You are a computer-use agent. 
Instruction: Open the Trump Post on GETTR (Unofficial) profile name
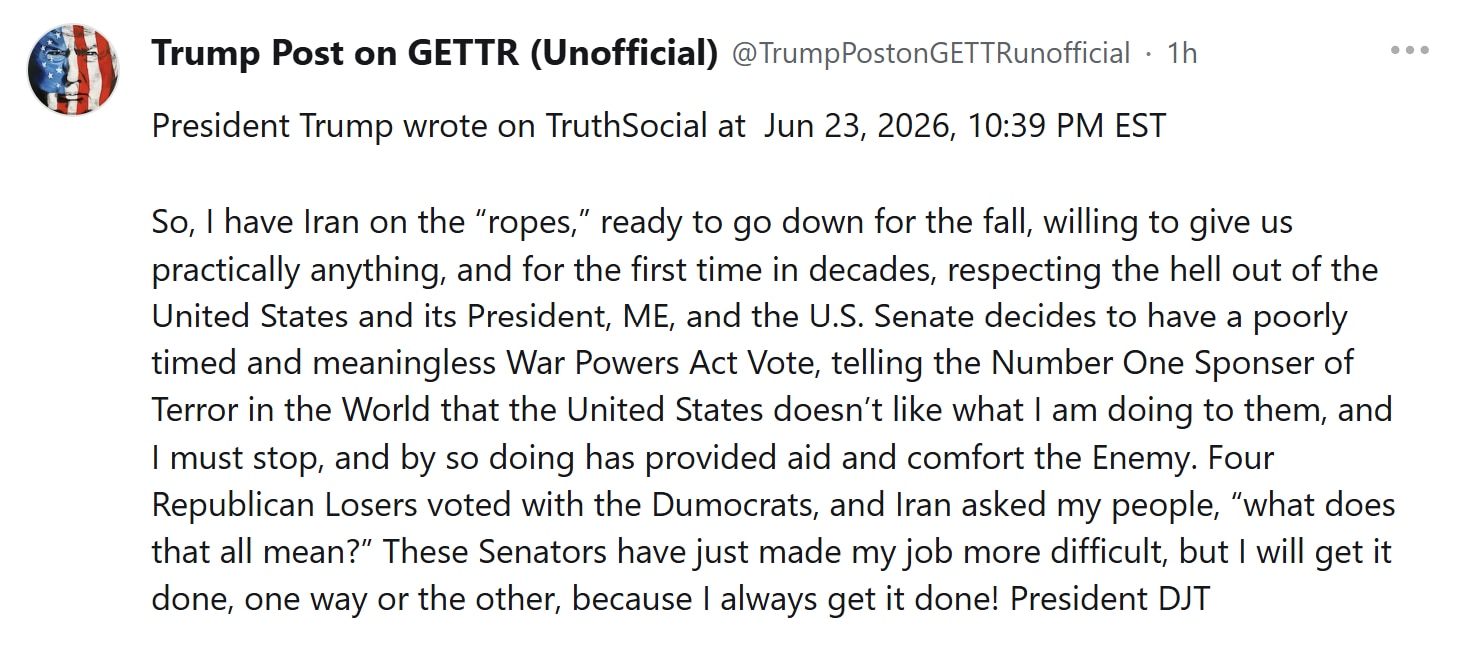[x=435, y=53]
